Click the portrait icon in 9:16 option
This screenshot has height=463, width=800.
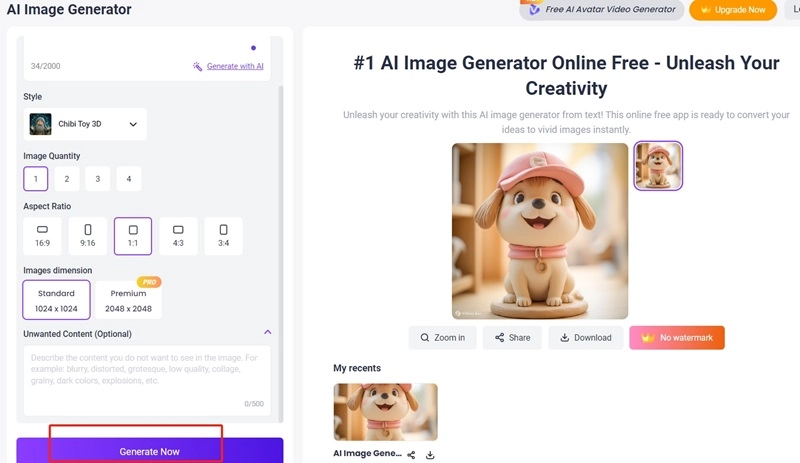point(88,230)
